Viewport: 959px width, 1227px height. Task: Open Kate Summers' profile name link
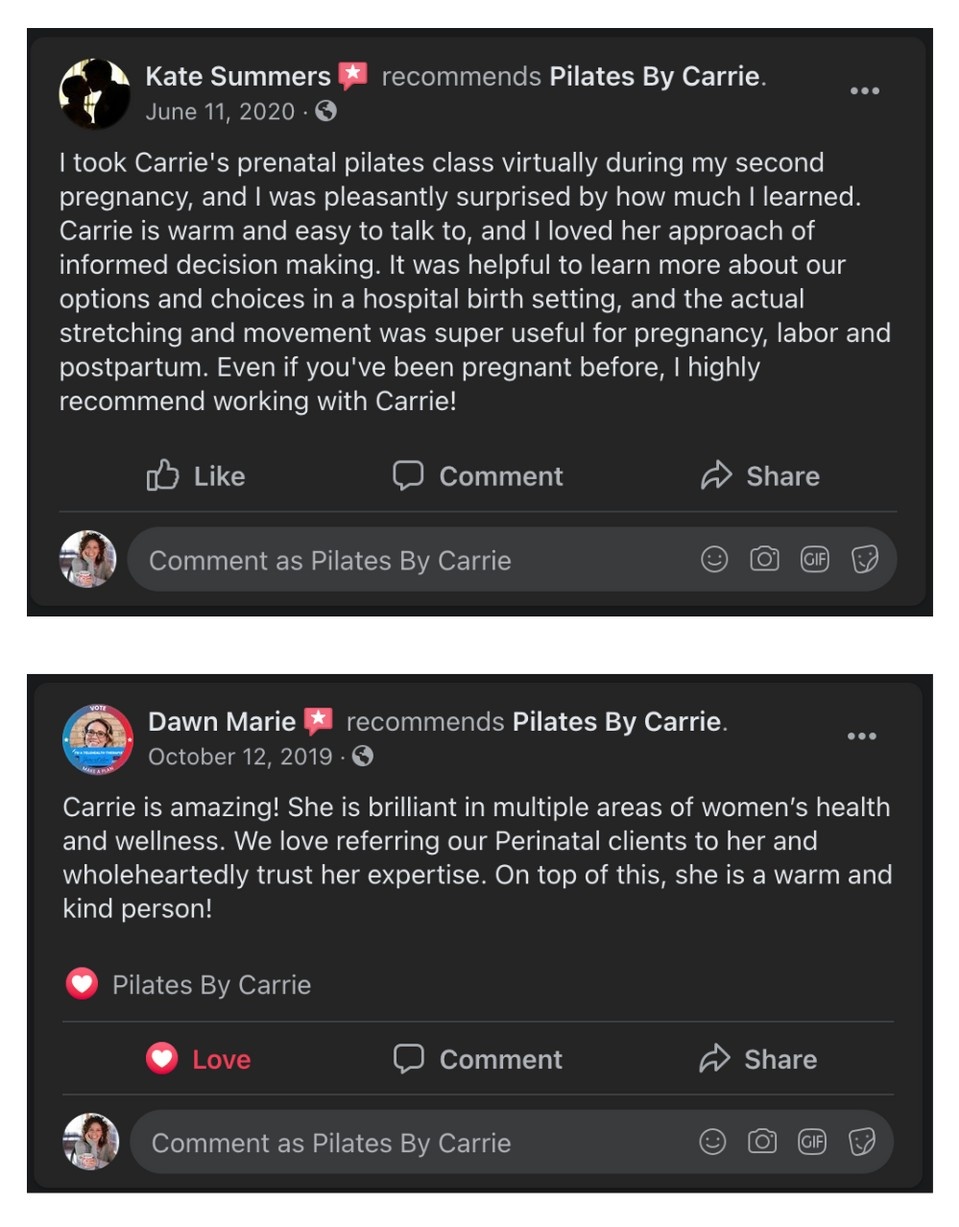point(238,76)
